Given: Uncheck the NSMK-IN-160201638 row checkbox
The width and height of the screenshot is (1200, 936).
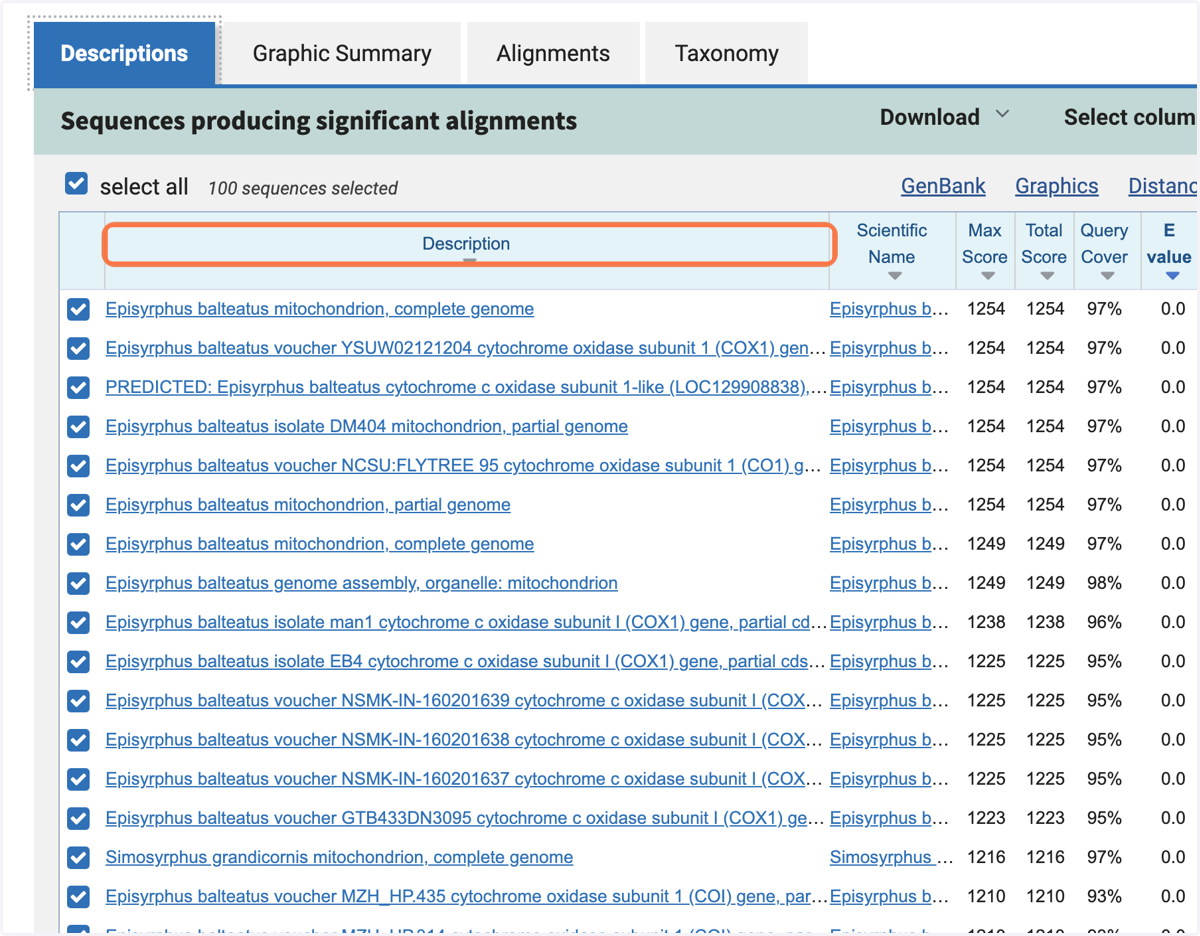Looking at the screenshot, I should pyautogui.click(x=79, y=740).
